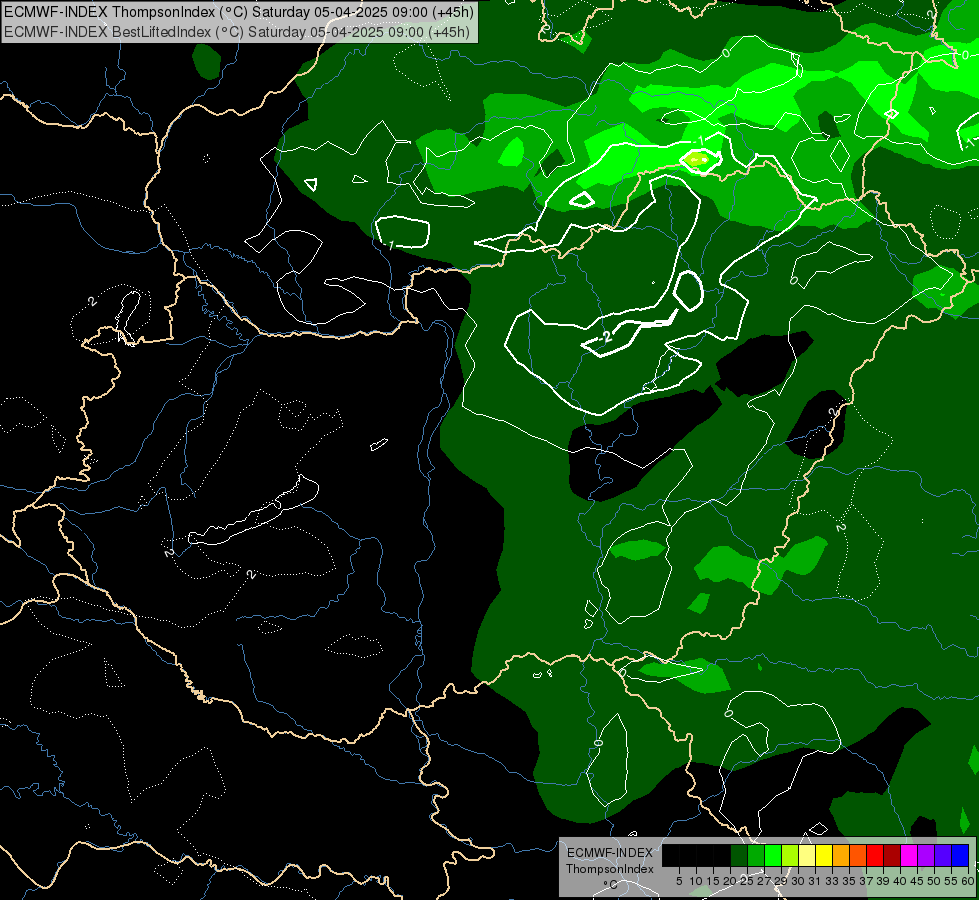Click the legend tick value 29
The width and height of the screenshot is (979, 900).
[x=781, y=881]
